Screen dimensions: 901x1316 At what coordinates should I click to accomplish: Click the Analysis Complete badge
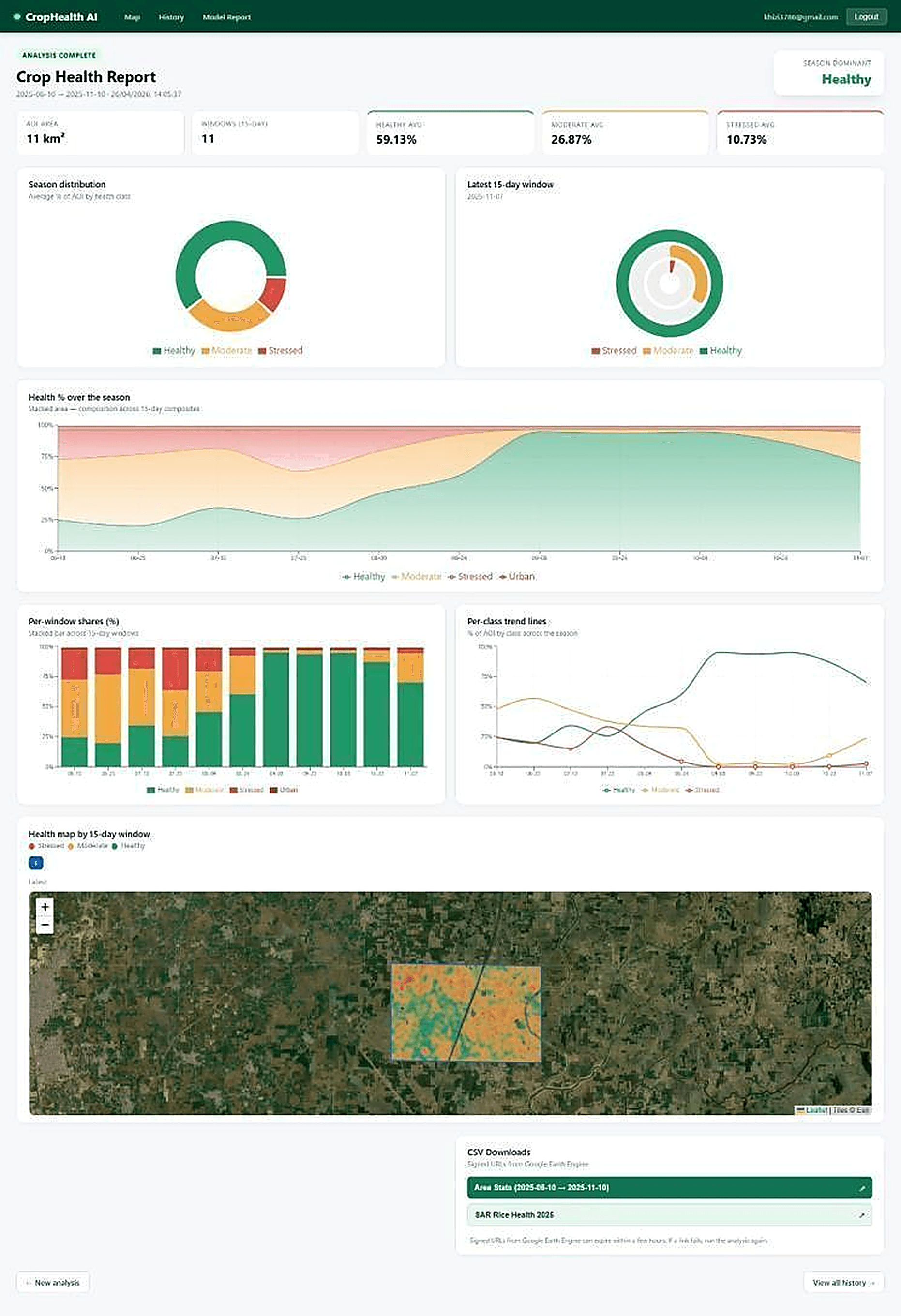[x=59, y=55]
